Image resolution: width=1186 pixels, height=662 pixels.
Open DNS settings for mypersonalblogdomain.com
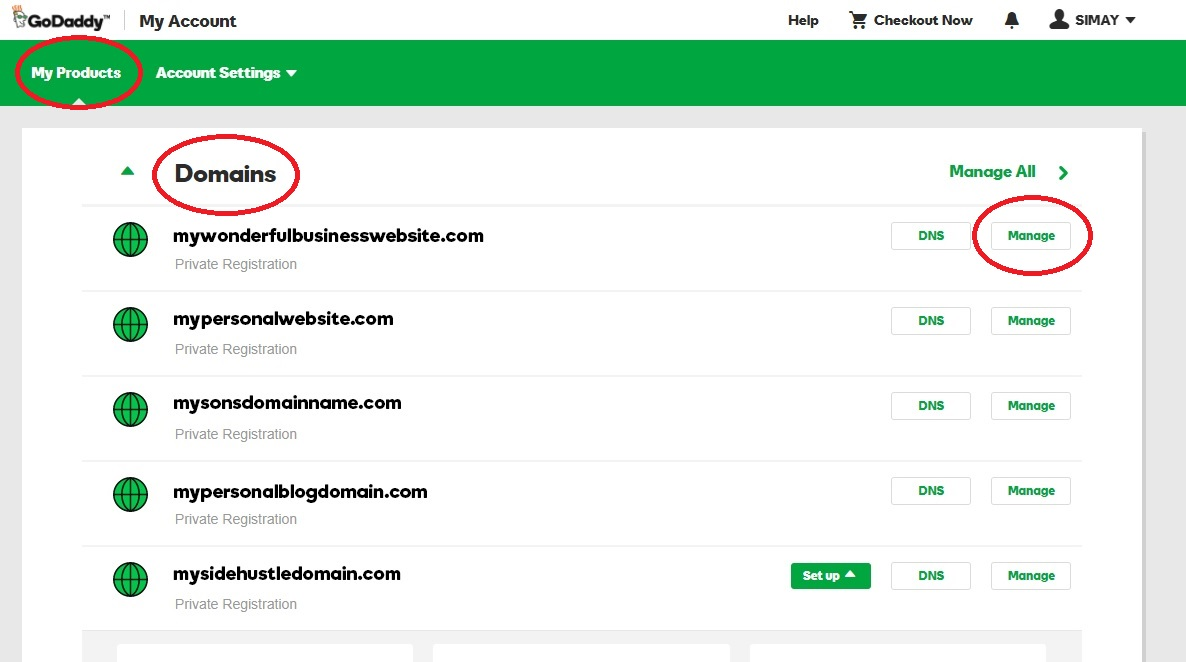point(930,490)
